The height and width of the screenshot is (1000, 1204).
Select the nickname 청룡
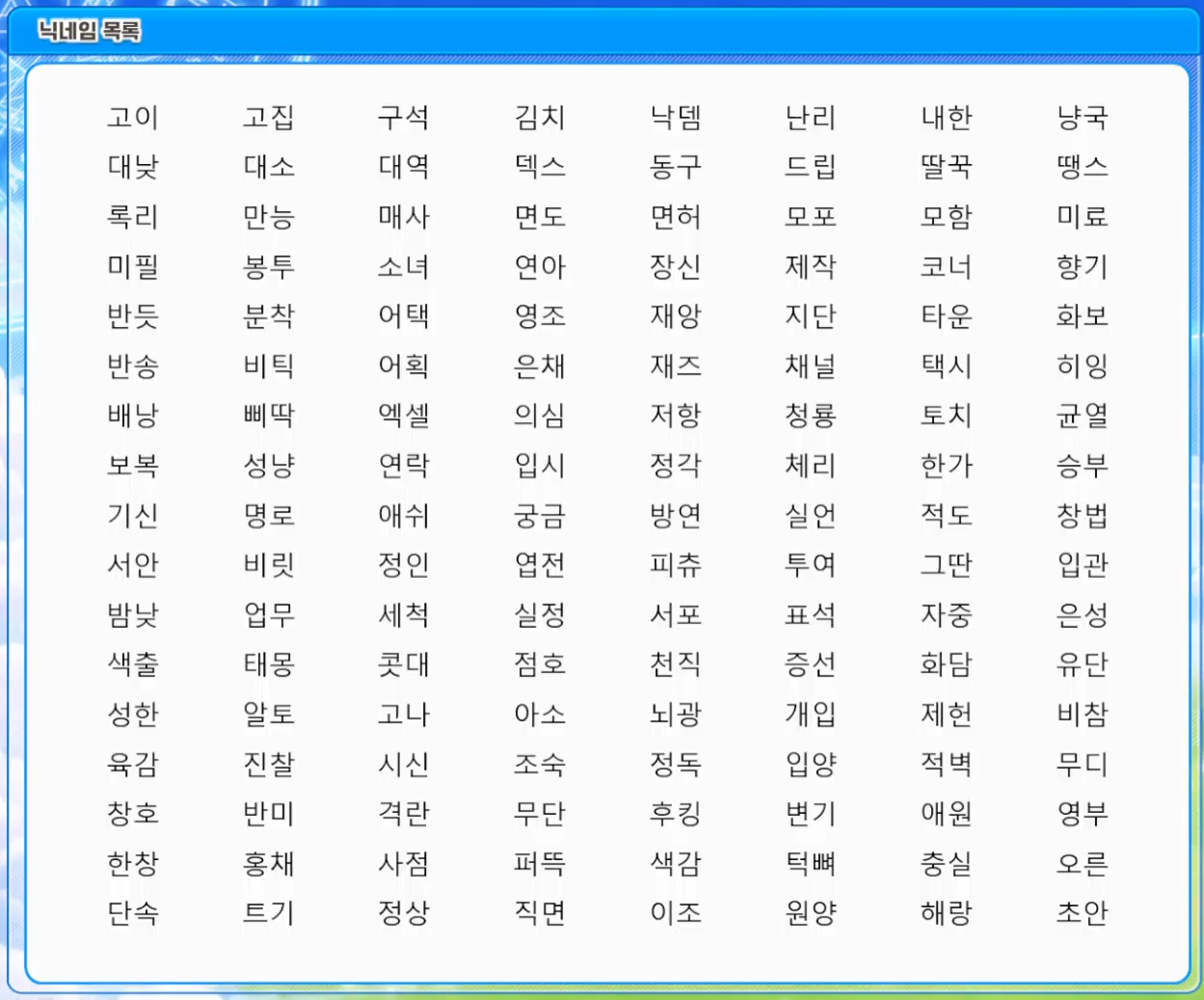(811, 416)
